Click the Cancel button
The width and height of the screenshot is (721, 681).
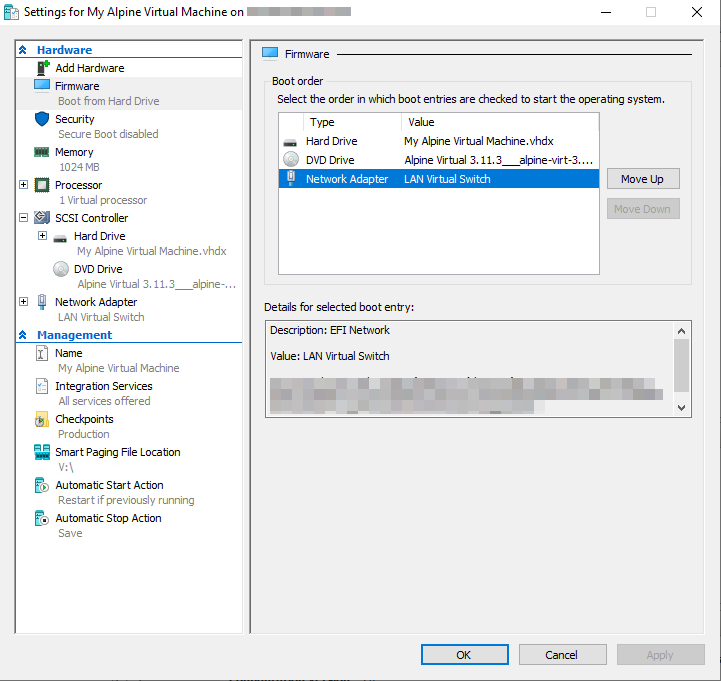click(561, 655)
